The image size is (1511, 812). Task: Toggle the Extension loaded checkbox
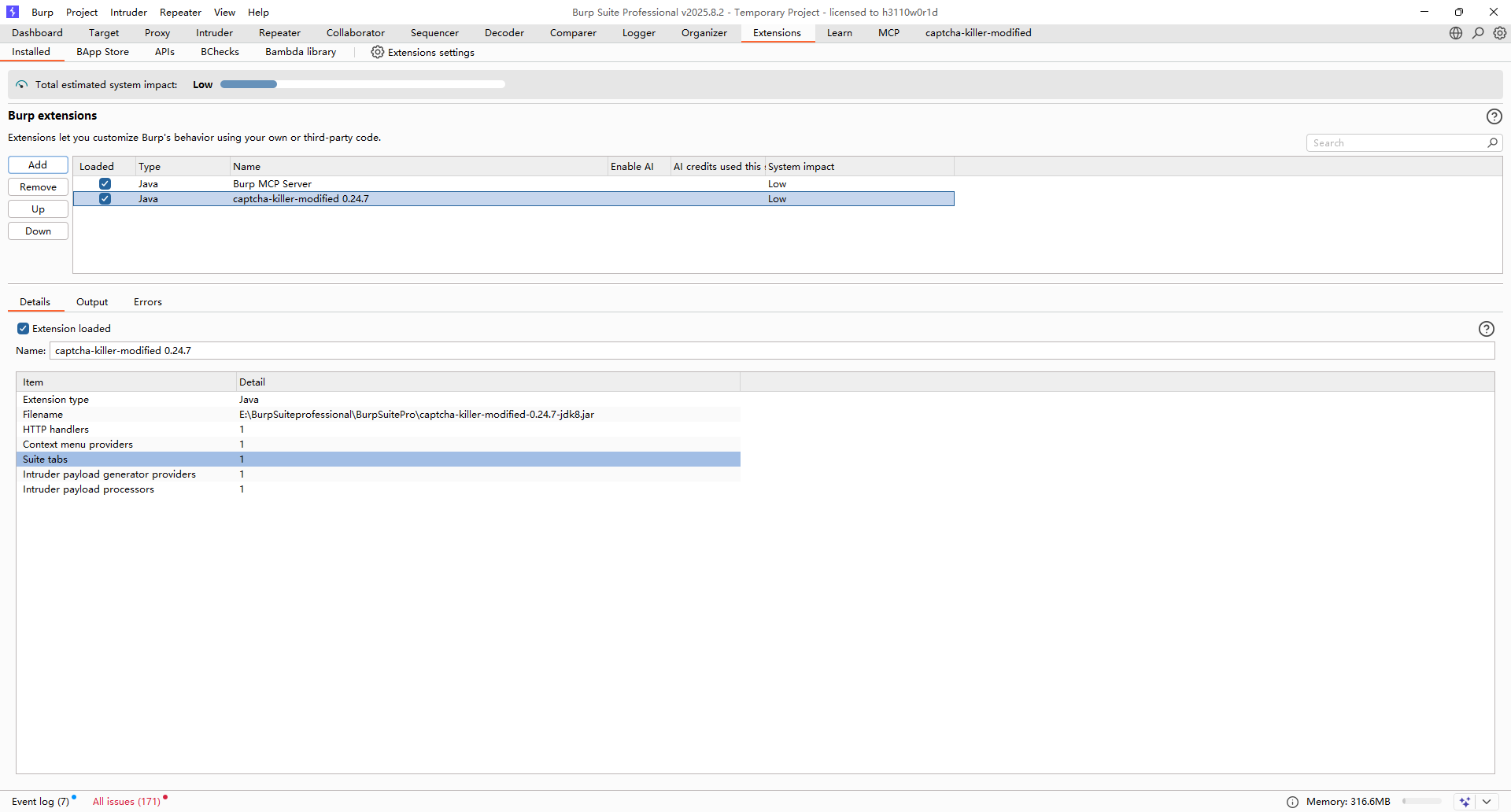tap(24, 329)
